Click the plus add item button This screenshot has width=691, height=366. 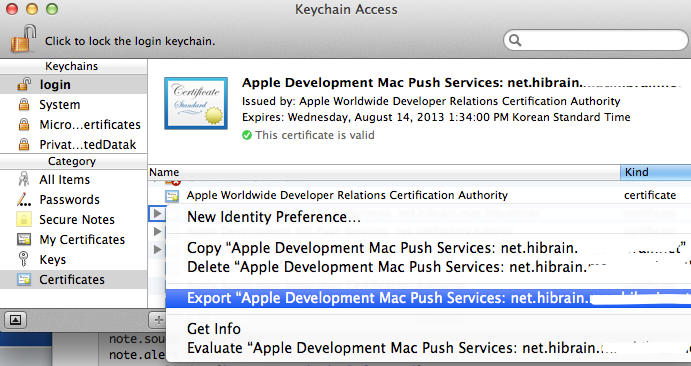pos(158,320)
